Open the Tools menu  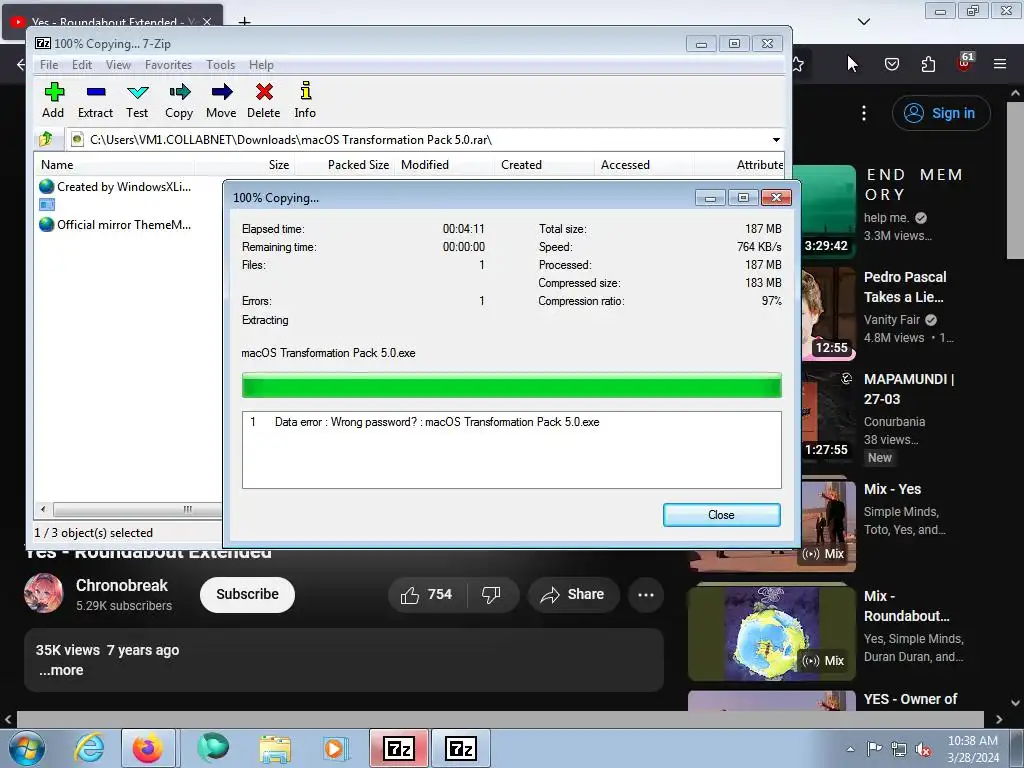coord(221,65)
